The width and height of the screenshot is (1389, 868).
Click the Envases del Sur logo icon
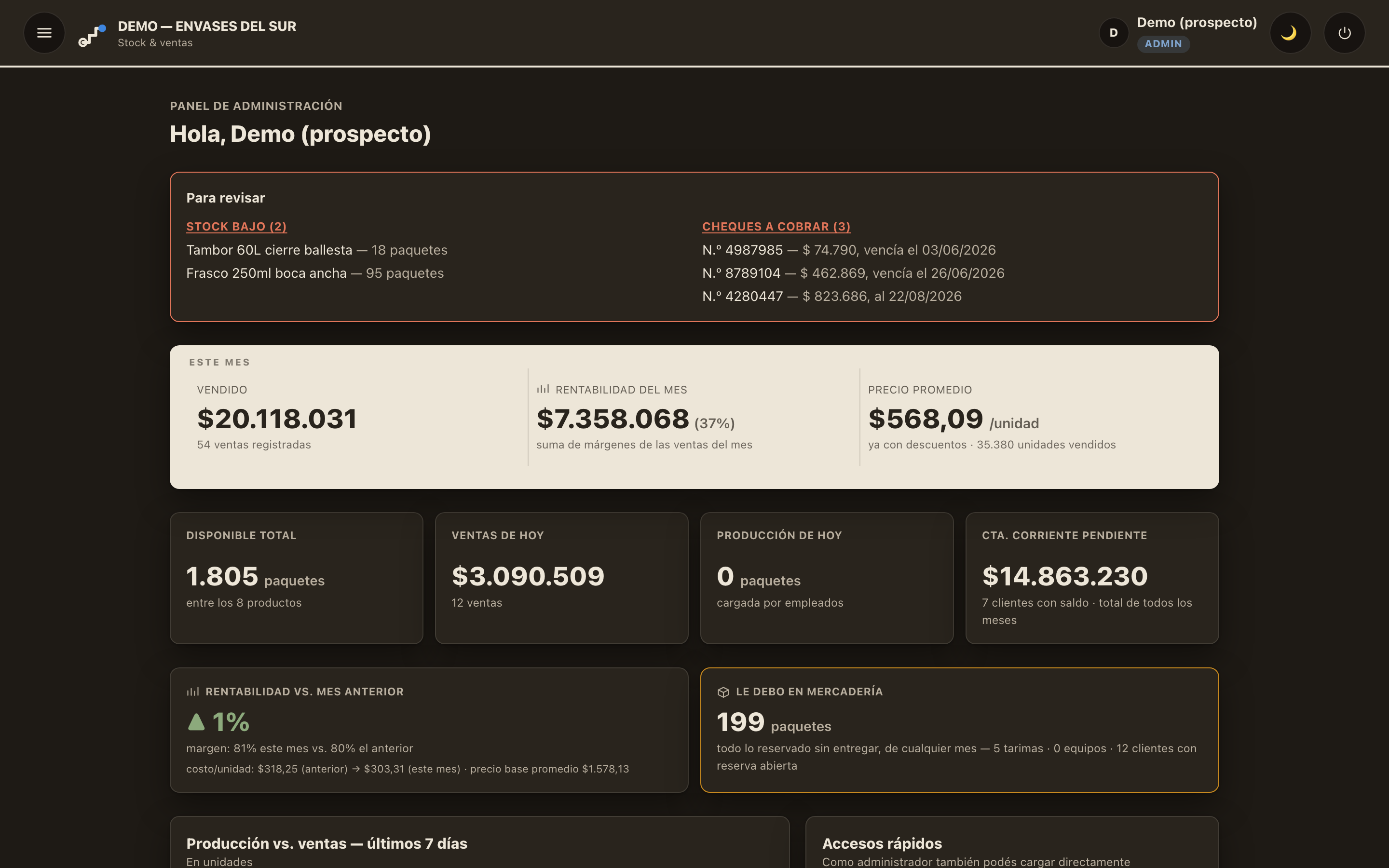click(93, 36)
